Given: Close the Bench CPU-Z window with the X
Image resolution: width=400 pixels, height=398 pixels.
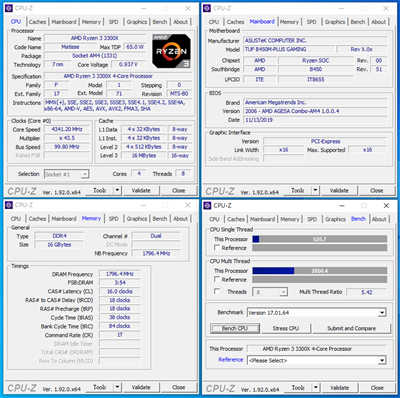Looking at the screenshot, I should (x=386, y=206).
